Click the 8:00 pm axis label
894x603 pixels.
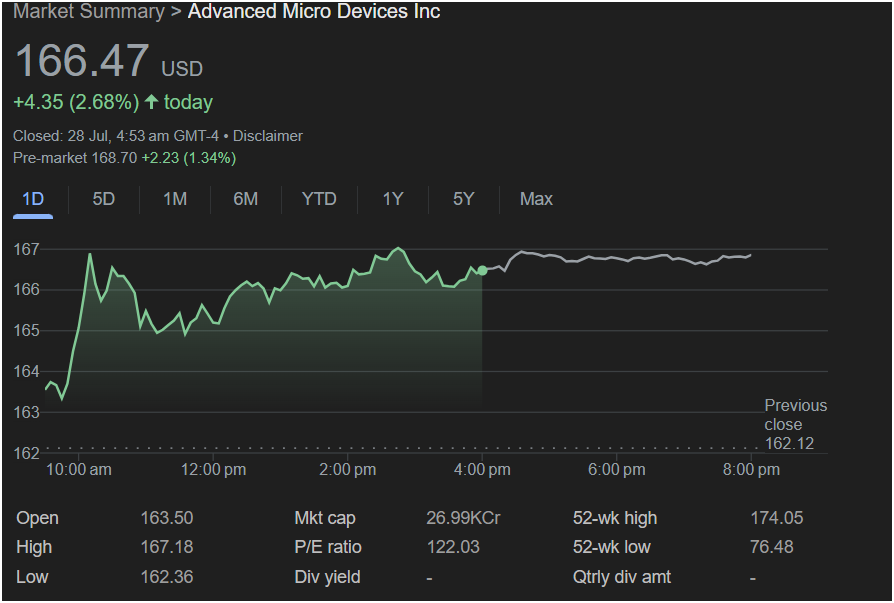pos(751,470)
